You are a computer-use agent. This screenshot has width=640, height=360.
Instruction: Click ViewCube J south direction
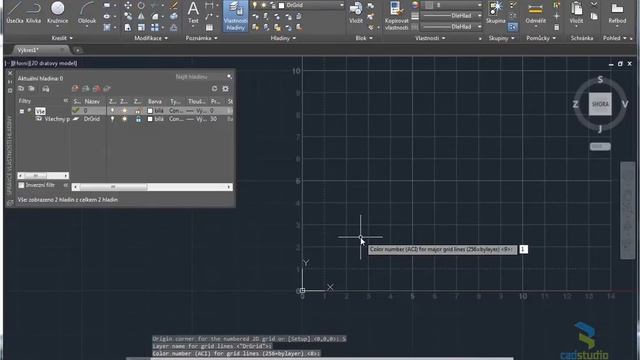(x=600, y=129)
